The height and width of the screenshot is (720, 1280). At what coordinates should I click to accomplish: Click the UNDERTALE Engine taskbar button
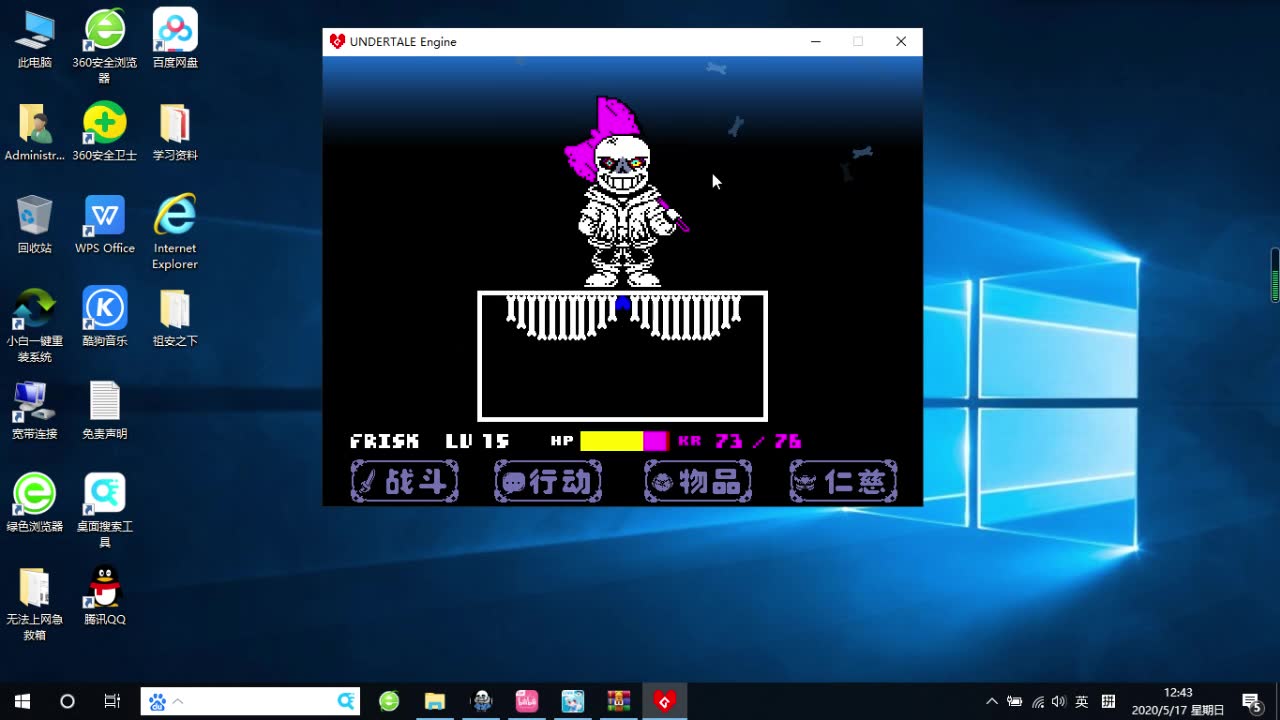[665, 701]
